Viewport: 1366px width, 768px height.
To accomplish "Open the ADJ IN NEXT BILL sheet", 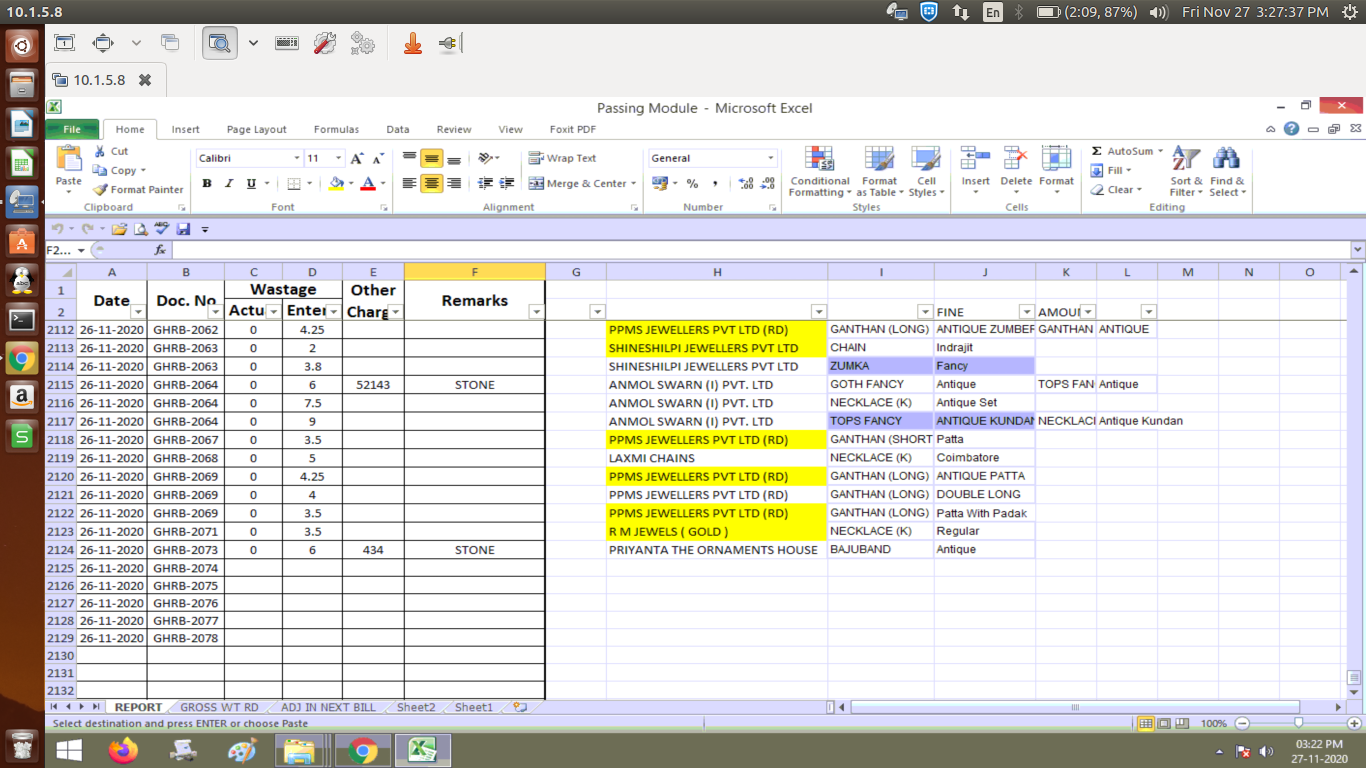I will click(328, 707).
